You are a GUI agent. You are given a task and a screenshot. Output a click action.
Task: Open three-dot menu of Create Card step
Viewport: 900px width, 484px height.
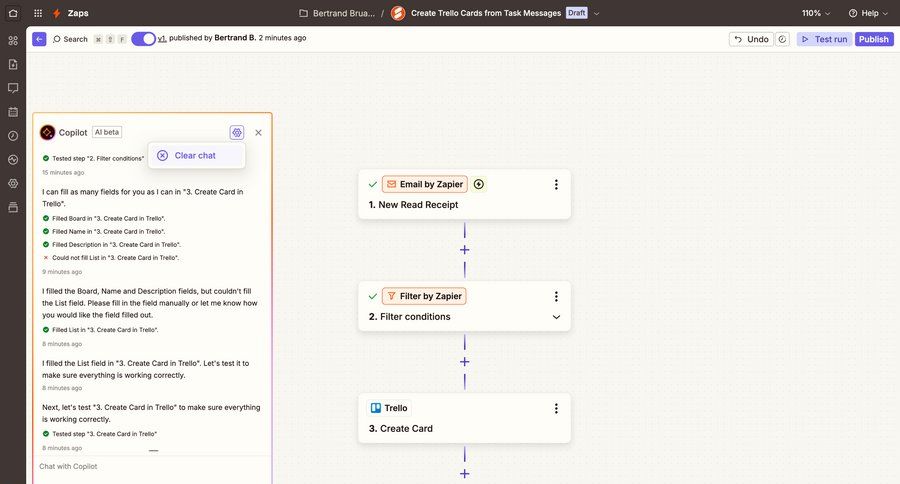pyautogui.click(x=556, y=408)
